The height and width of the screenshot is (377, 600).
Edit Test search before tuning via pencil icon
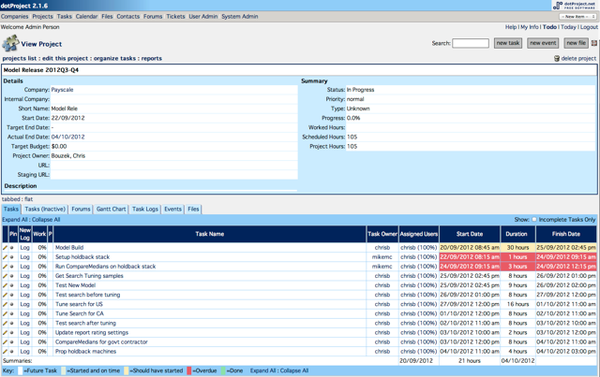(5, 295)
